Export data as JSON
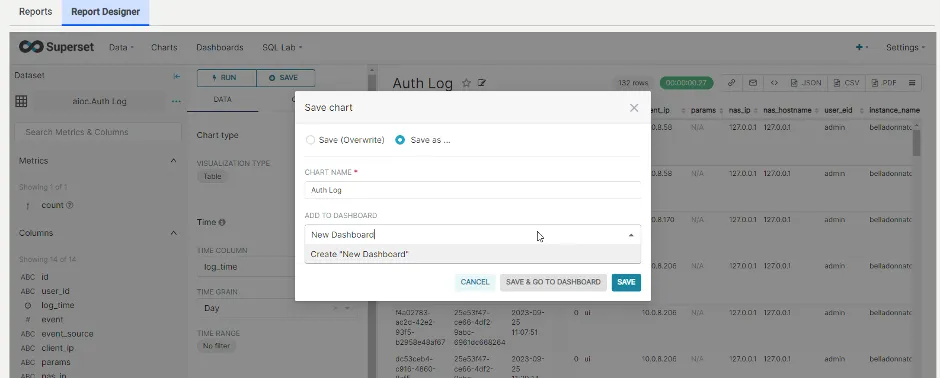 pos(806,83)
